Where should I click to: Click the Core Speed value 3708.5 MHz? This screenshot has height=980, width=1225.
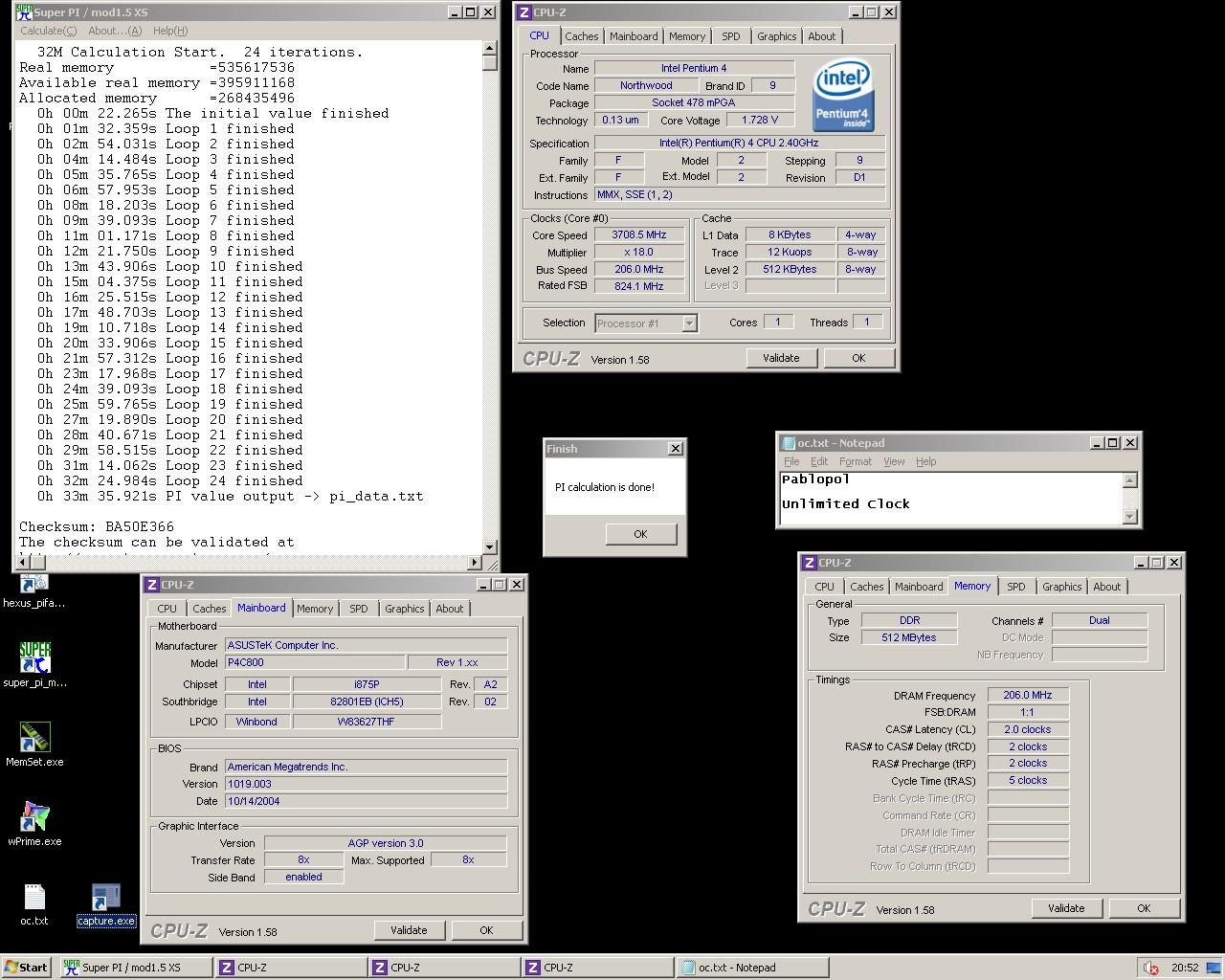pos(638,234)
